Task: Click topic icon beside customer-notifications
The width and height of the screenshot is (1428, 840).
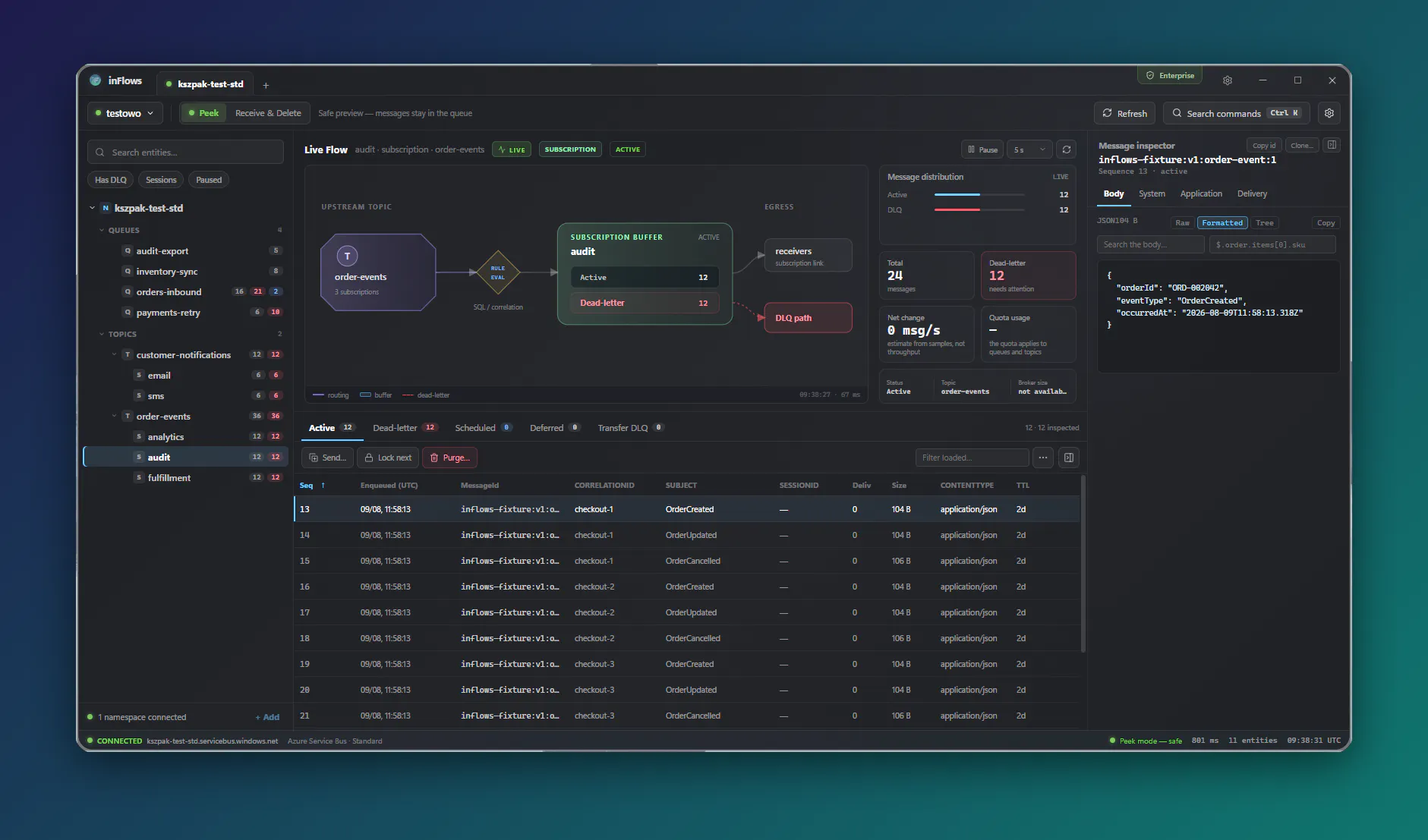Action: (x=128, y=355)
